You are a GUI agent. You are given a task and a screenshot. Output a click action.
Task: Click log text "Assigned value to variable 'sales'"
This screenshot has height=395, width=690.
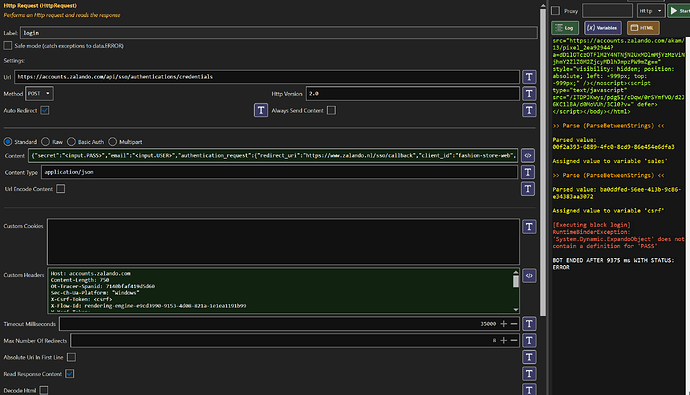609,161
